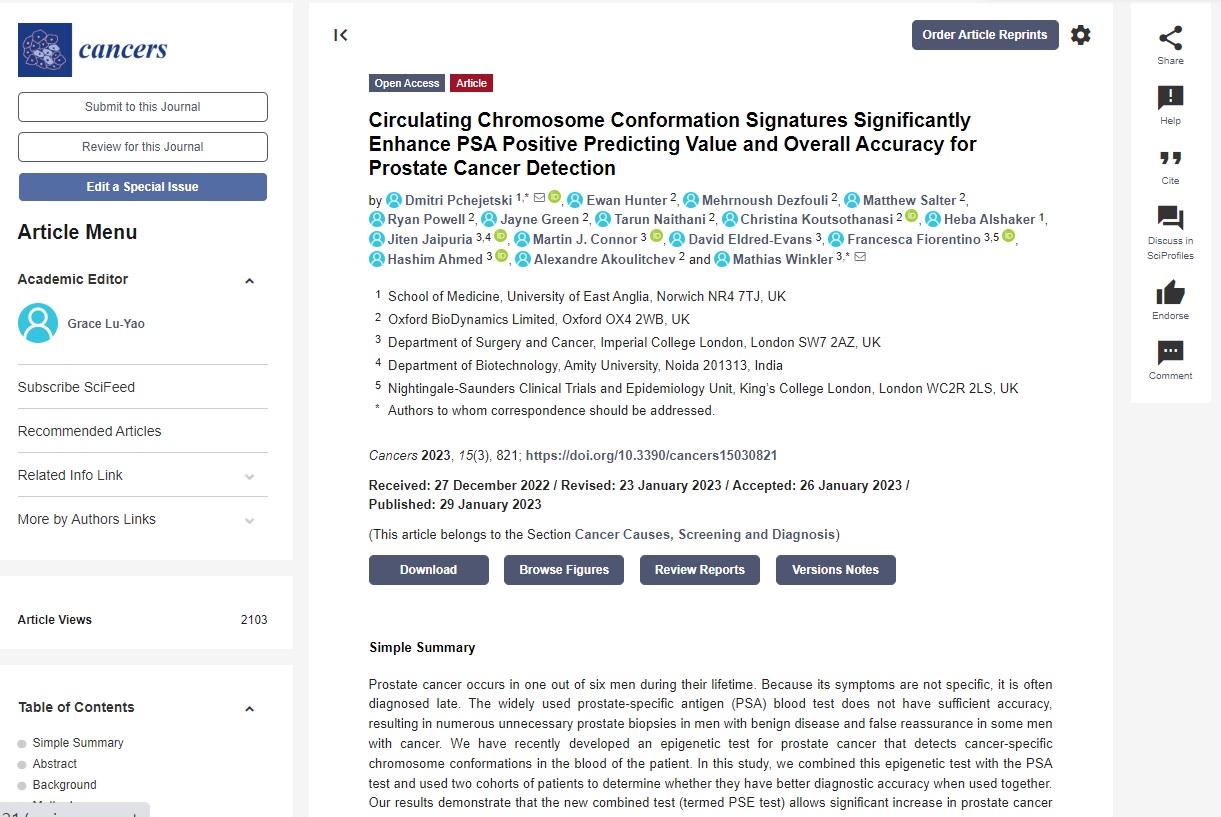Screen dimensions: 1221x817
Task: Click the Endorse thumbs-up icon
Action: pos(1170,293)
